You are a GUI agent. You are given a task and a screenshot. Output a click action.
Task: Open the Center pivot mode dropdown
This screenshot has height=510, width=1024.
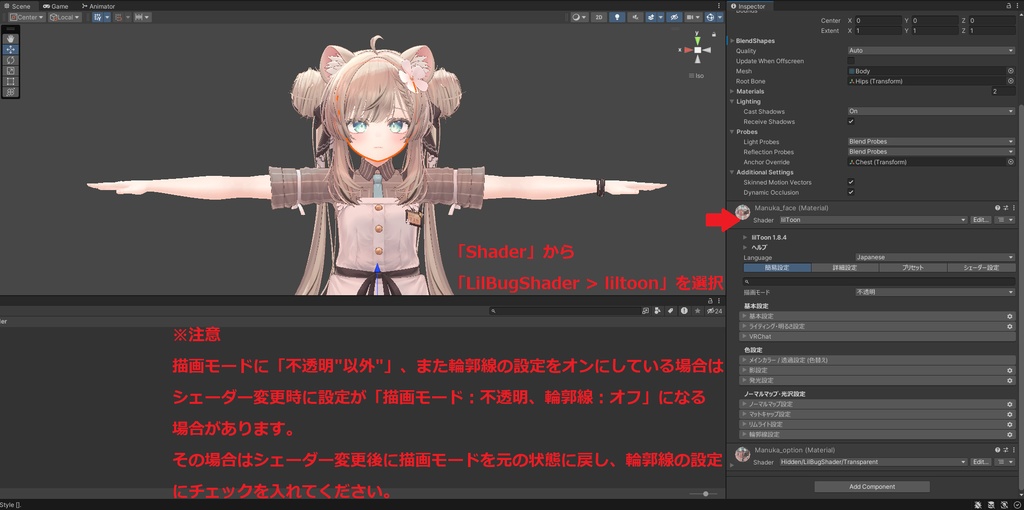coord(27,17)
